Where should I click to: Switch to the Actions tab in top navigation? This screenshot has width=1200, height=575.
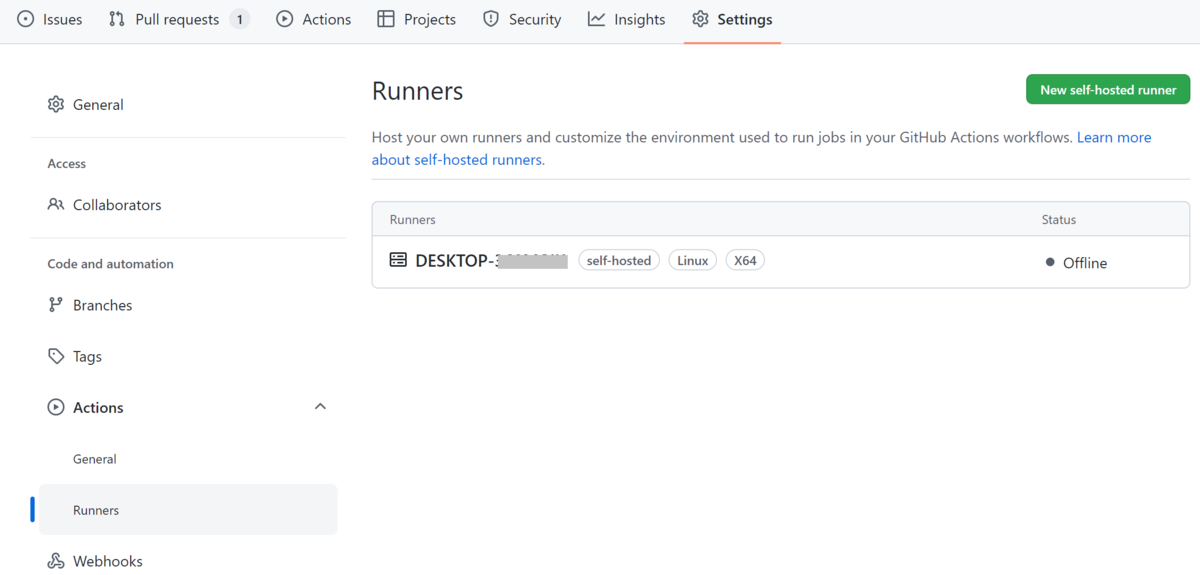pos(314,19)
